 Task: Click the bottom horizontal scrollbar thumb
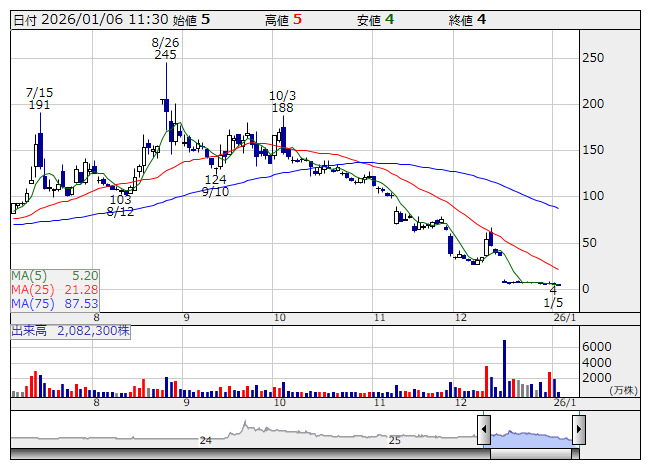530,454
